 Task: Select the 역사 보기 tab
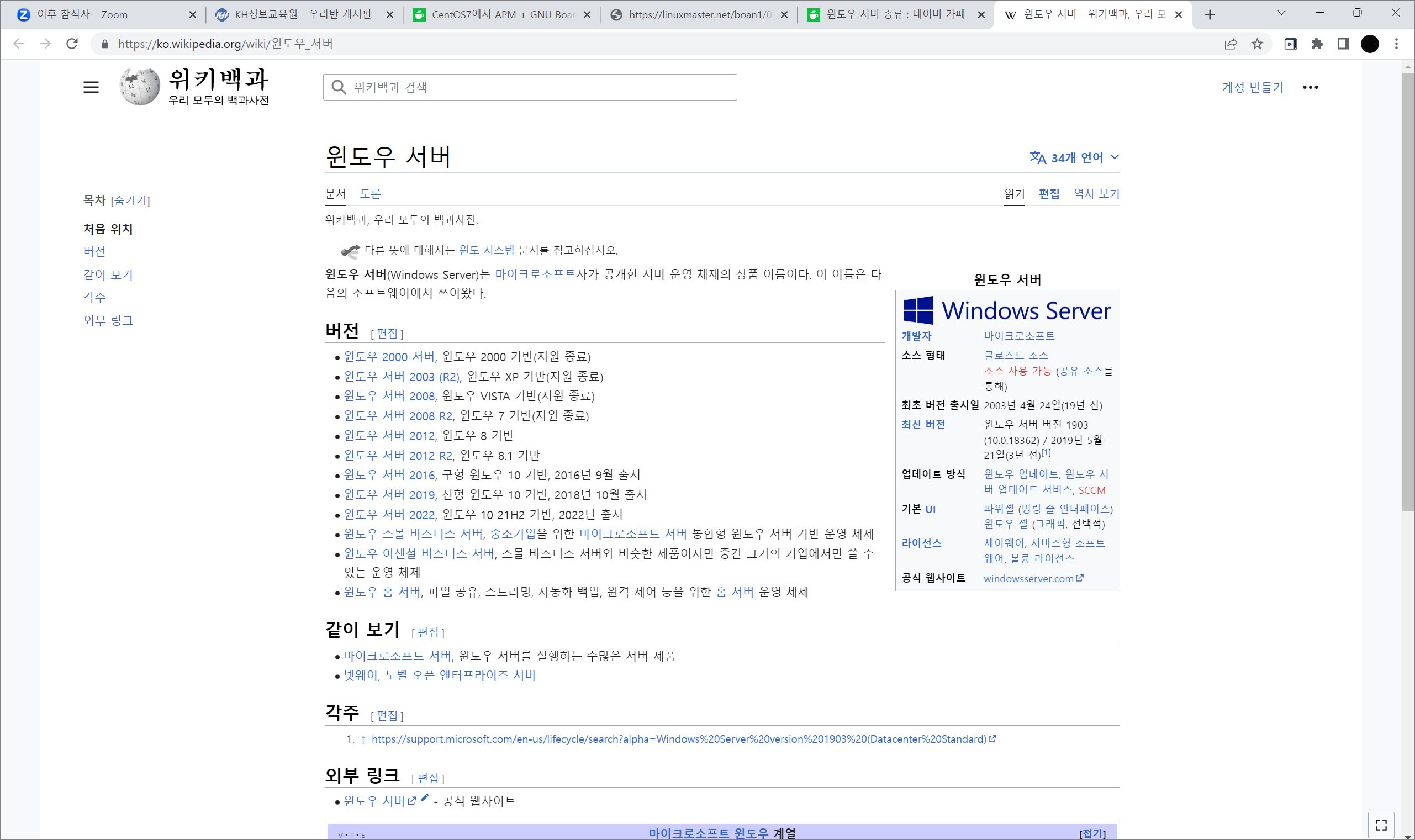click(x=1096, y=194)
